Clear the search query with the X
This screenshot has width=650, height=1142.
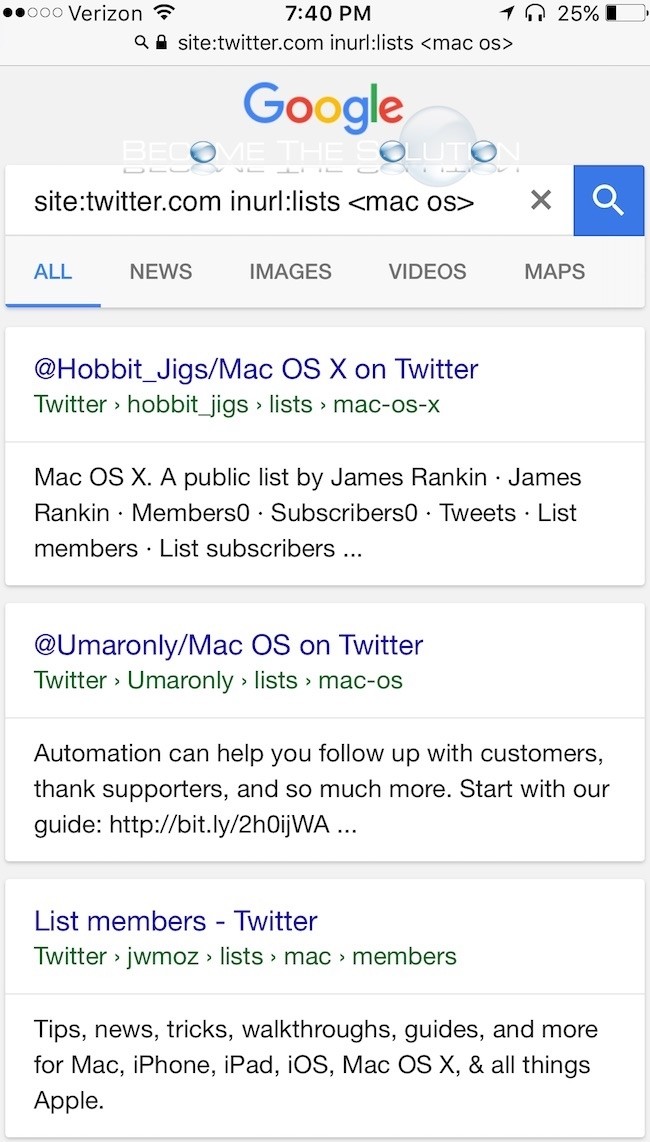tap(541, 200)
